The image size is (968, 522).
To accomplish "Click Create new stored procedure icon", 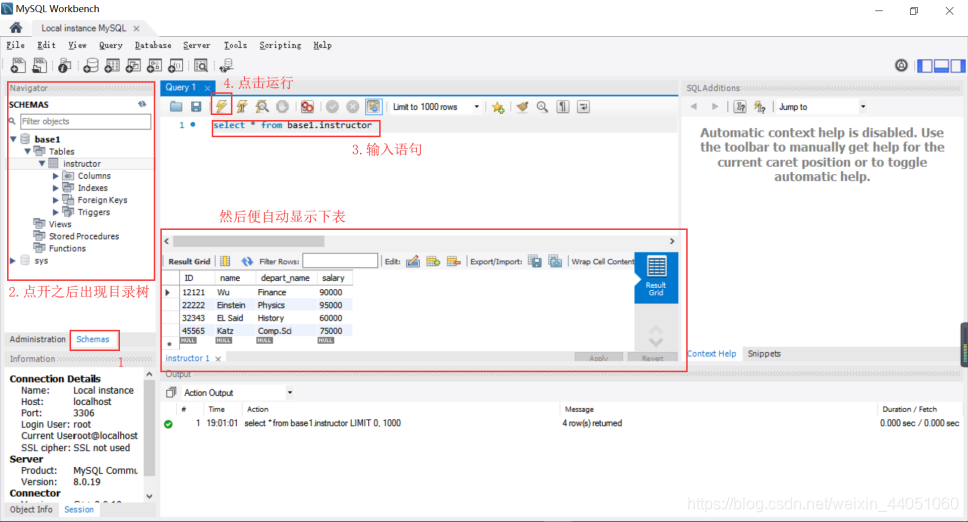I will 154,65.
